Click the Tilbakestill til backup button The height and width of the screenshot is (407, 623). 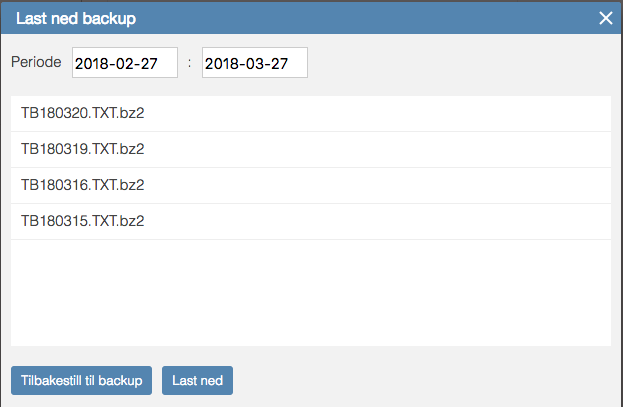click(x=81, y=380)
